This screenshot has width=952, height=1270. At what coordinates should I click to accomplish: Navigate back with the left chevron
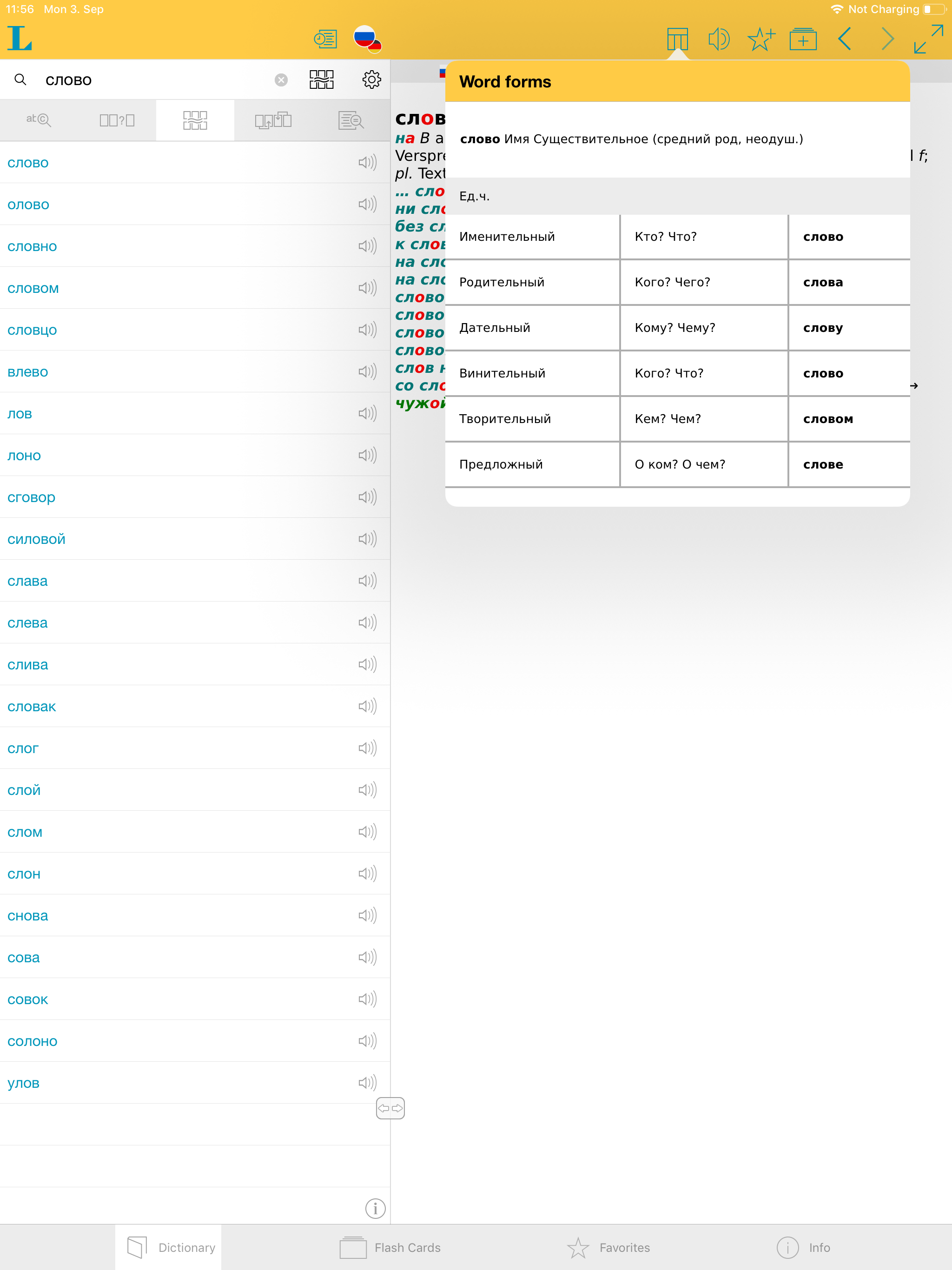tap(845, 39)
